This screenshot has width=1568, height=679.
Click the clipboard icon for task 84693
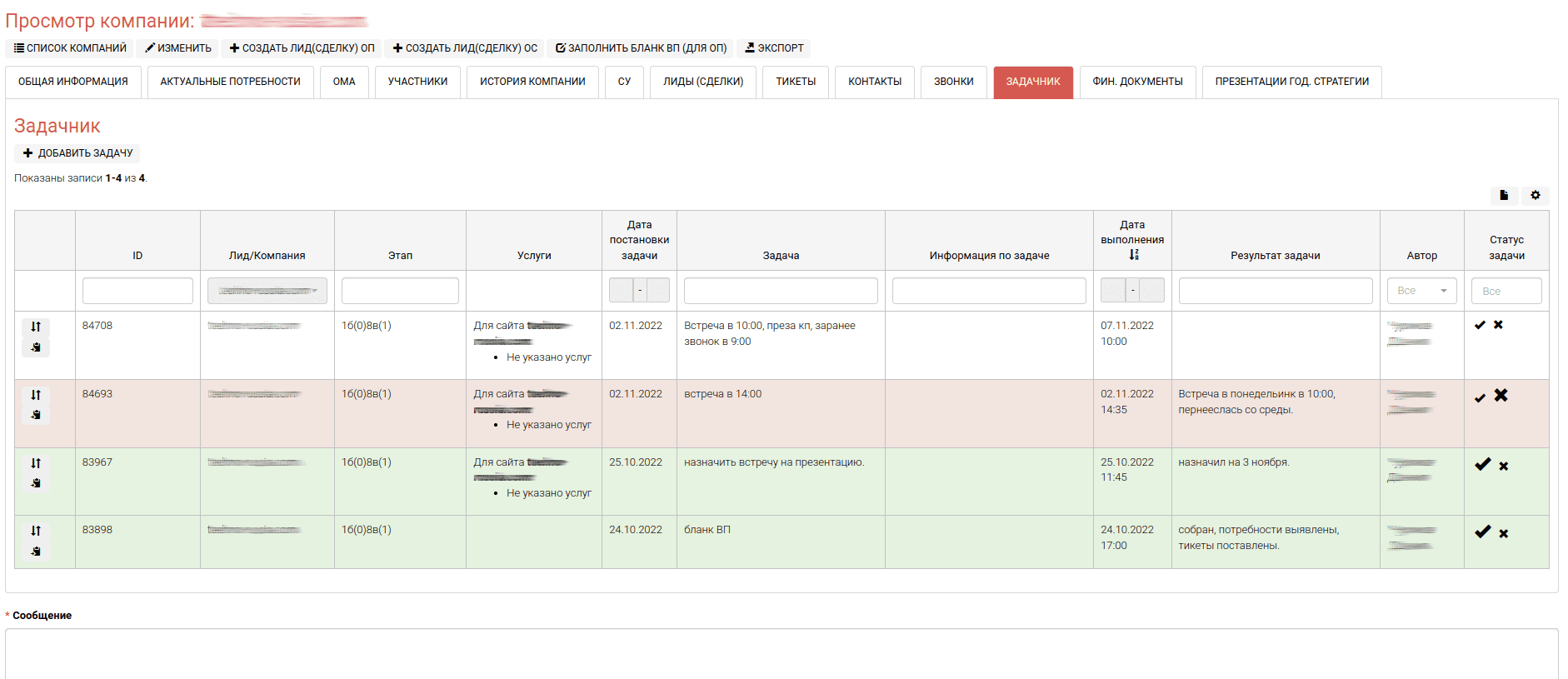click(36, 415)
